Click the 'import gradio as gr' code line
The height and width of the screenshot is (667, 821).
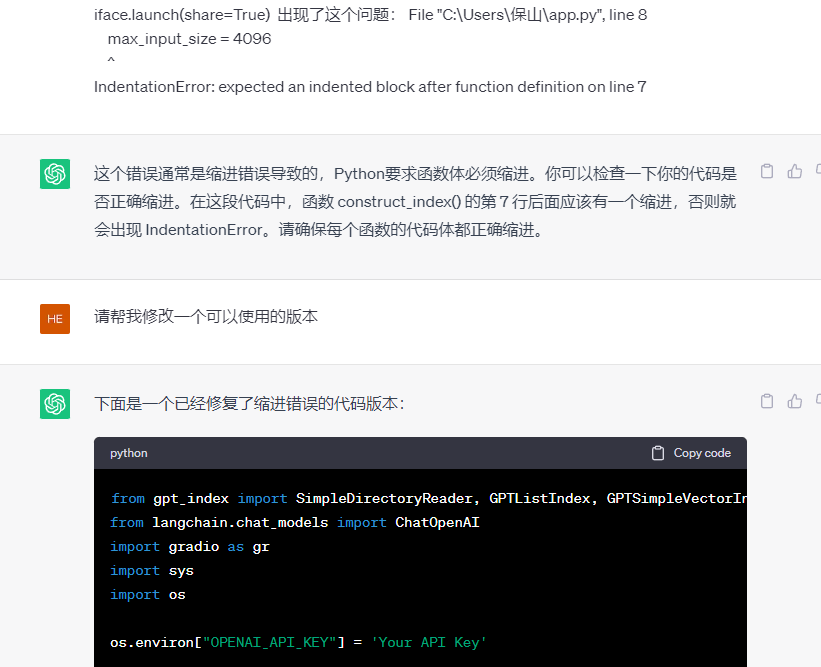coord(190,547)
